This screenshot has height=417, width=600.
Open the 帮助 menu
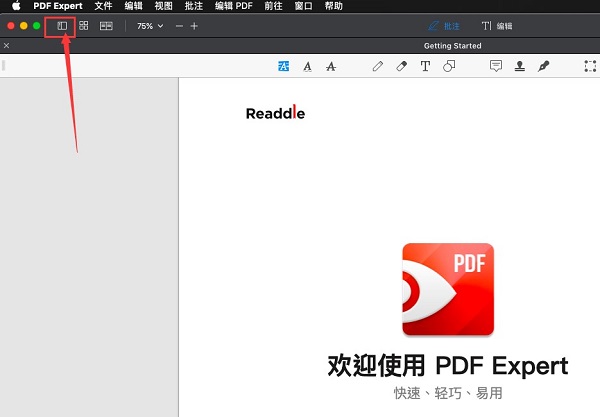[334, 6]
